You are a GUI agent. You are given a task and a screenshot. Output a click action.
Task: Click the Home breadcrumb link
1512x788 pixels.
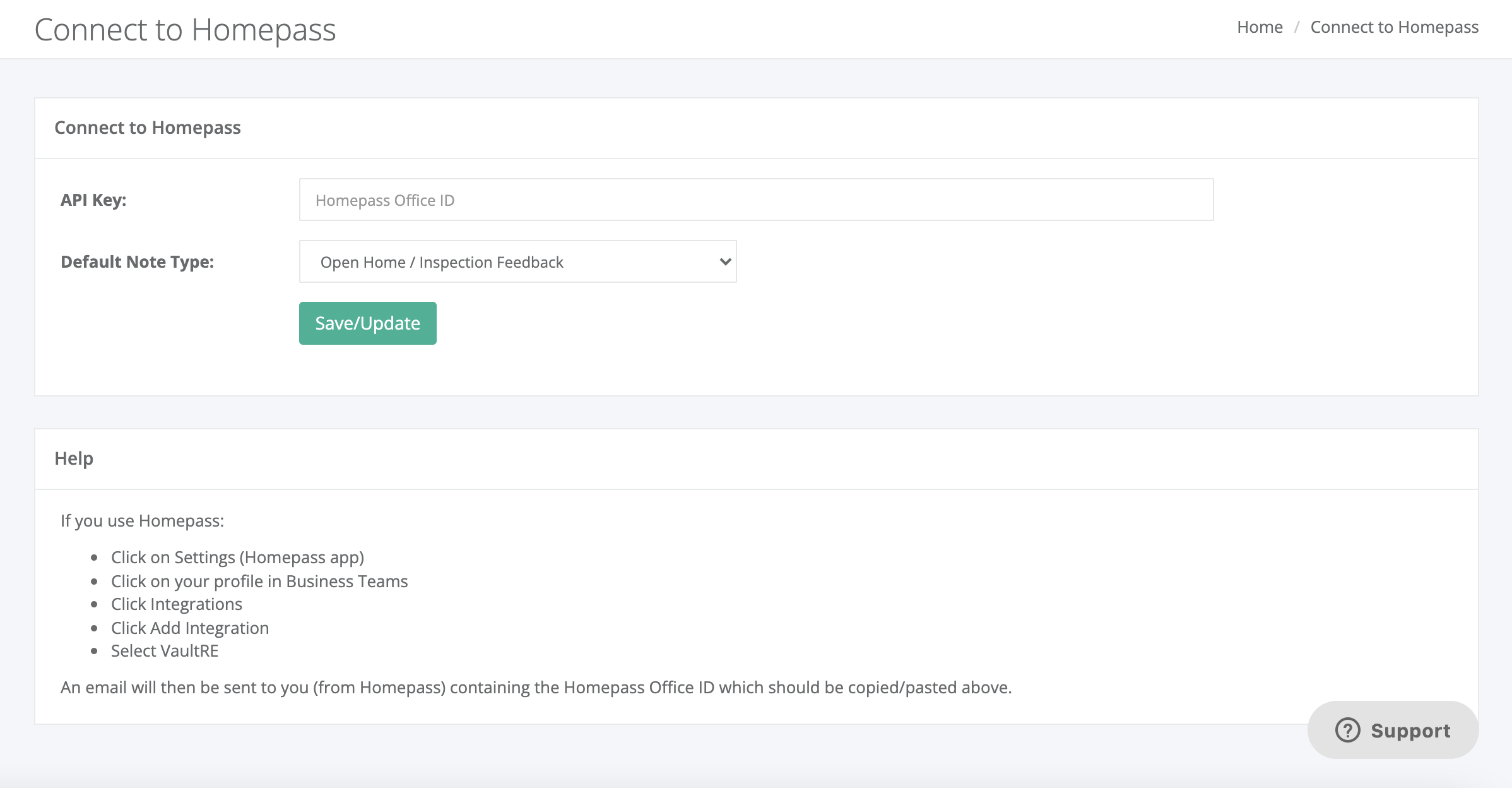[x=1260, y=27]
